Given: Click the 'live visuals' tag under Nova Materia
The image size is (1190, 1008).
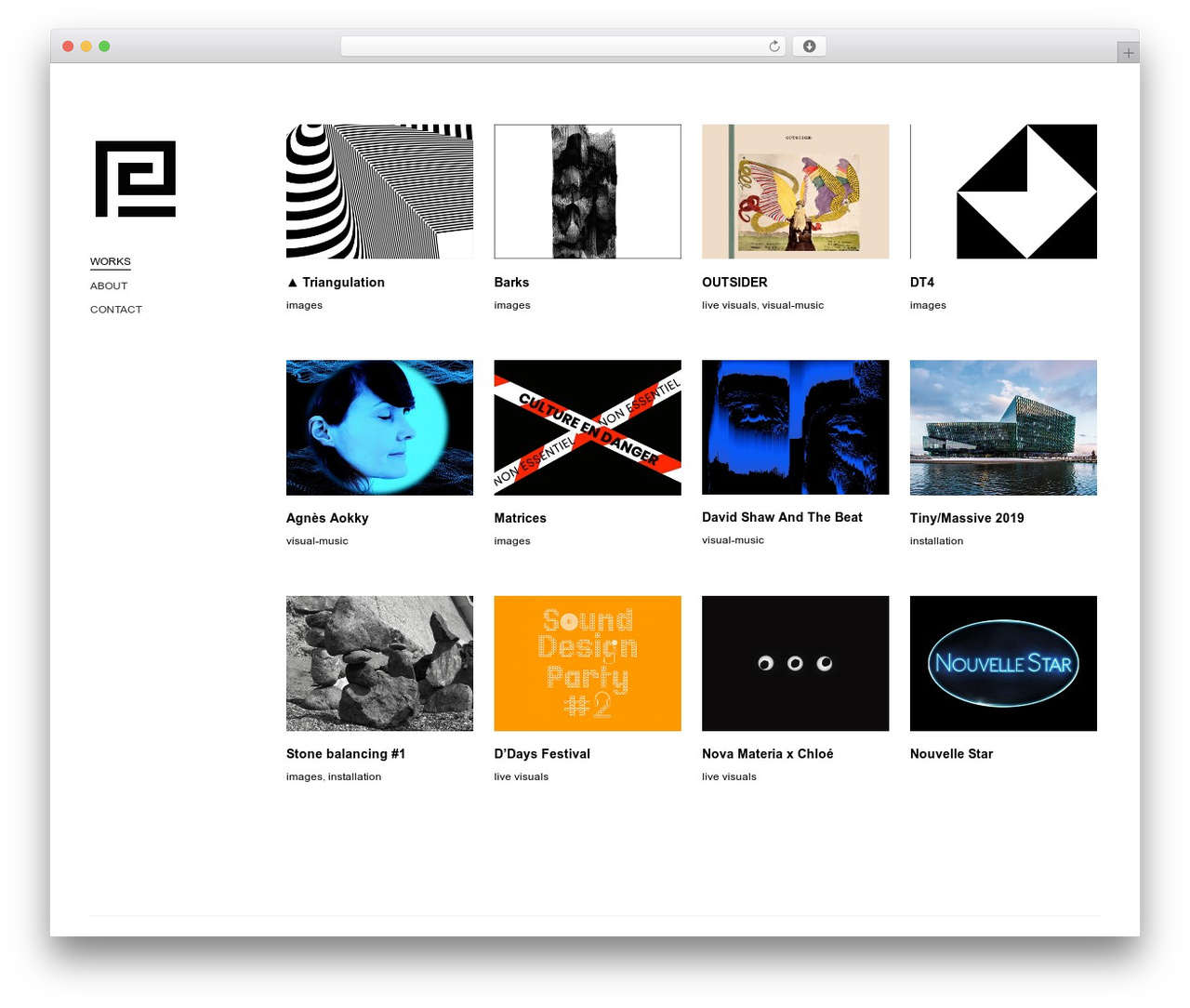Looking at the screenshot, I should [x=729, y=776].
